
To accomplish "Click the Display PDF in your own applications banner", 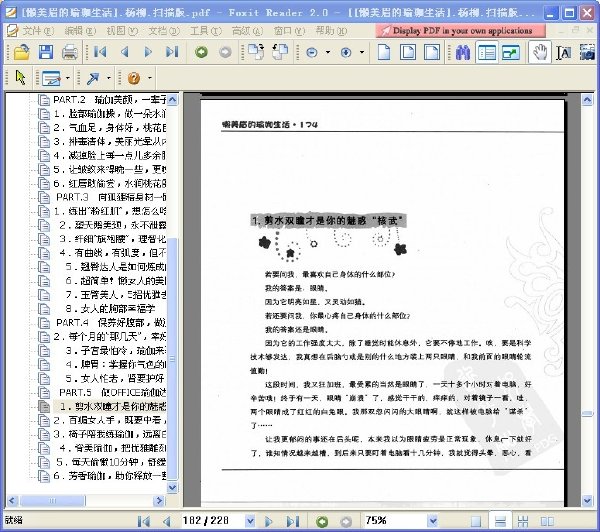I will tap(460, 31).
